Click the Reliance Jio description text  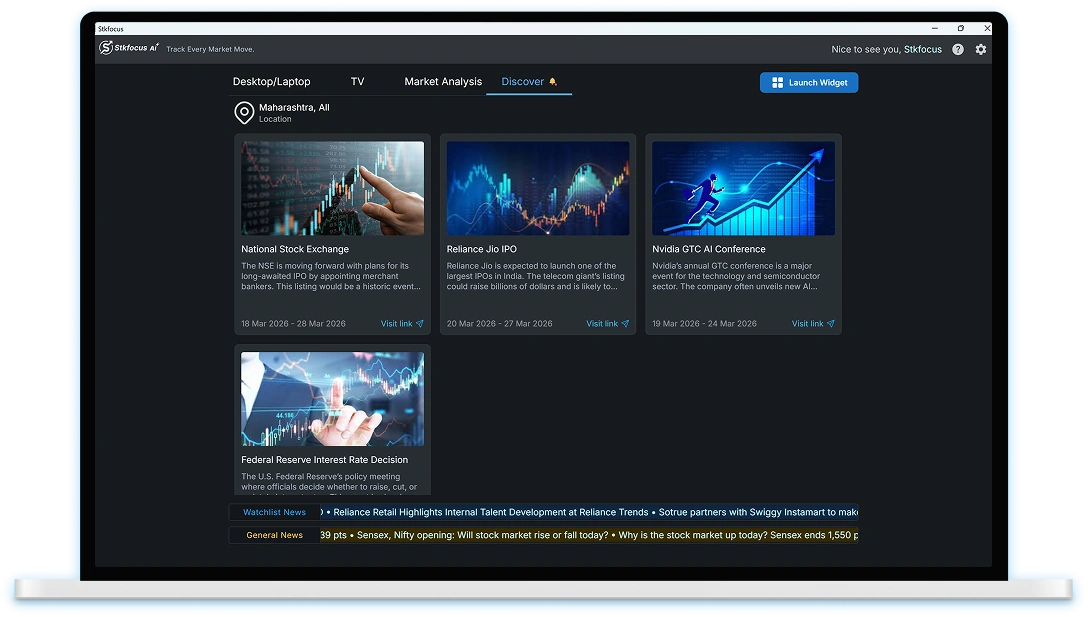[535, 276]
